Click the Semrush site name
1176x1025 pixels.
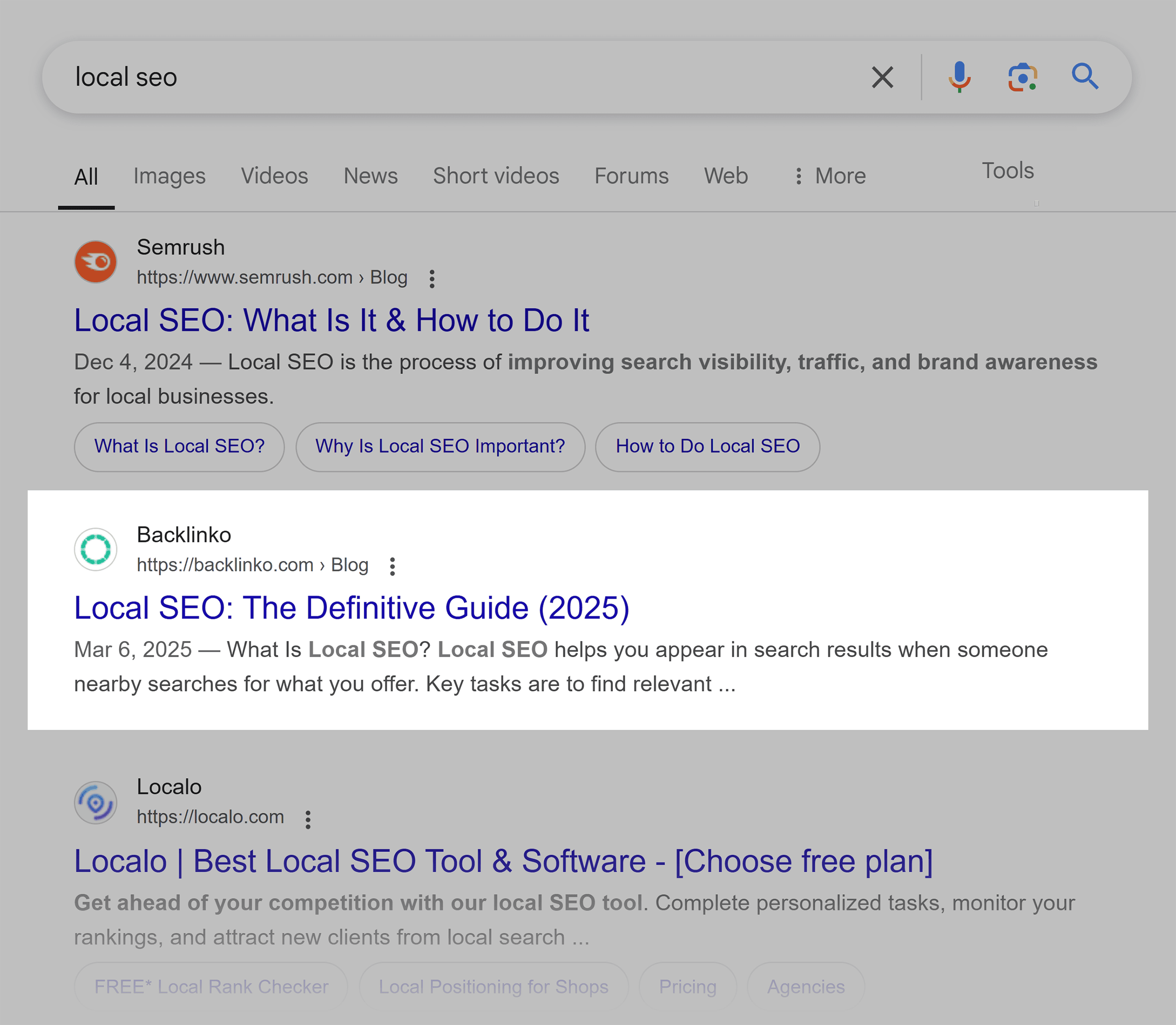[181, 247]
